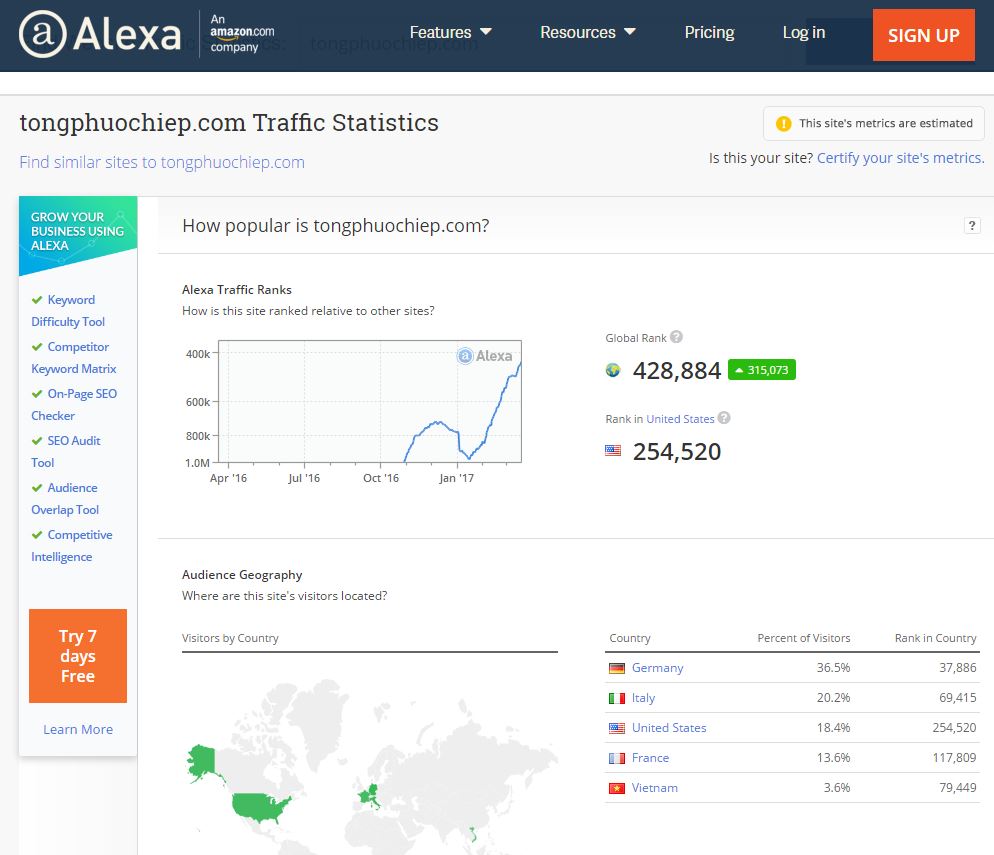Click the US flag beside rank 254,520
Screen dimensions: 994x855
click(613, 451)
